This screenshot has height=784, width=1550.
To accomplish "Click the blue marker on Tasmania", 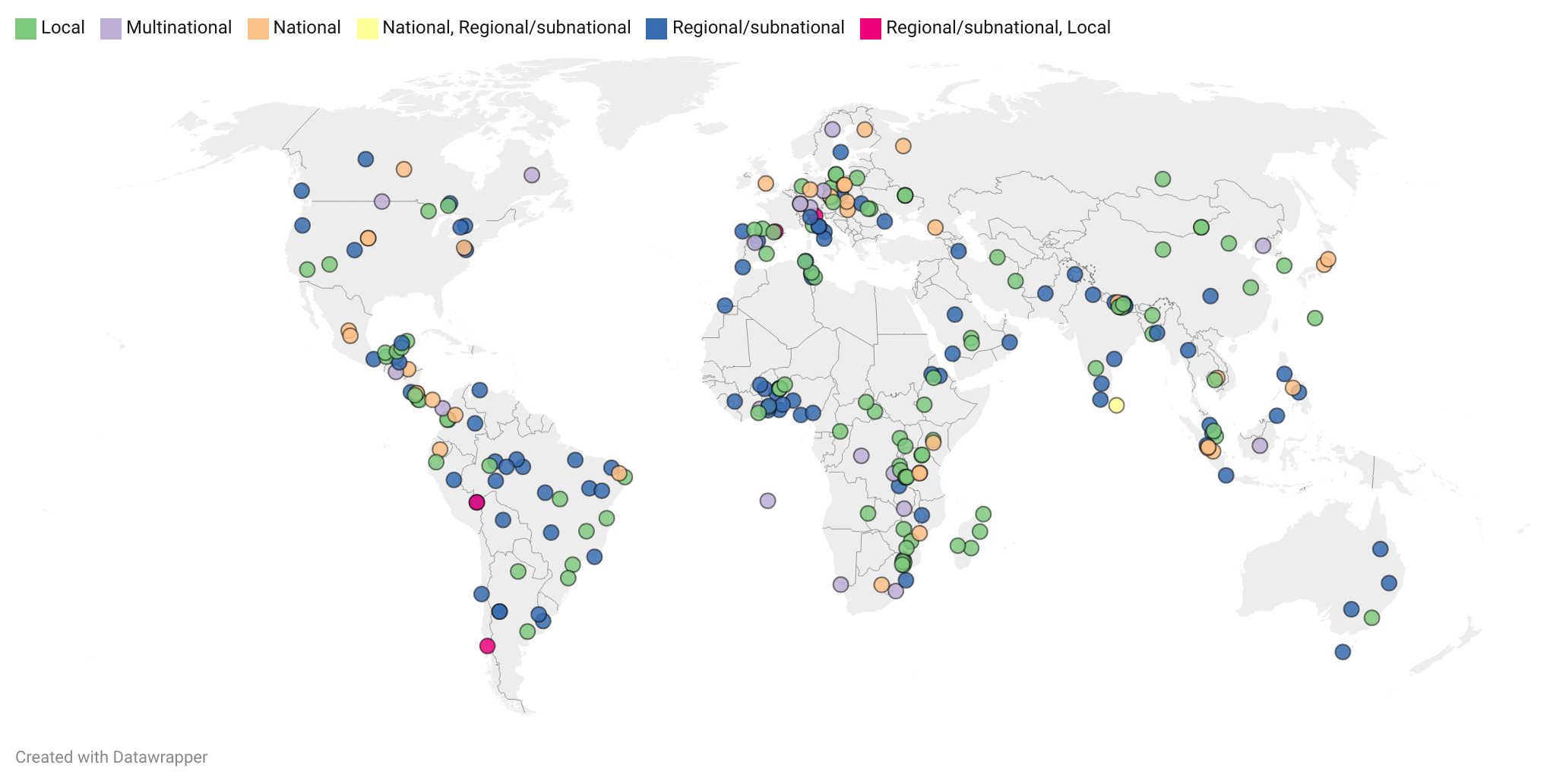I will (1343, 652).
